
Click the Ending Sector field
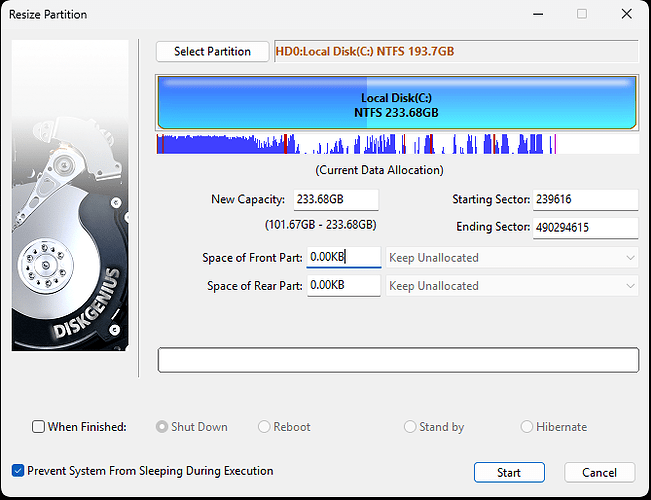(x=585, y=228)
